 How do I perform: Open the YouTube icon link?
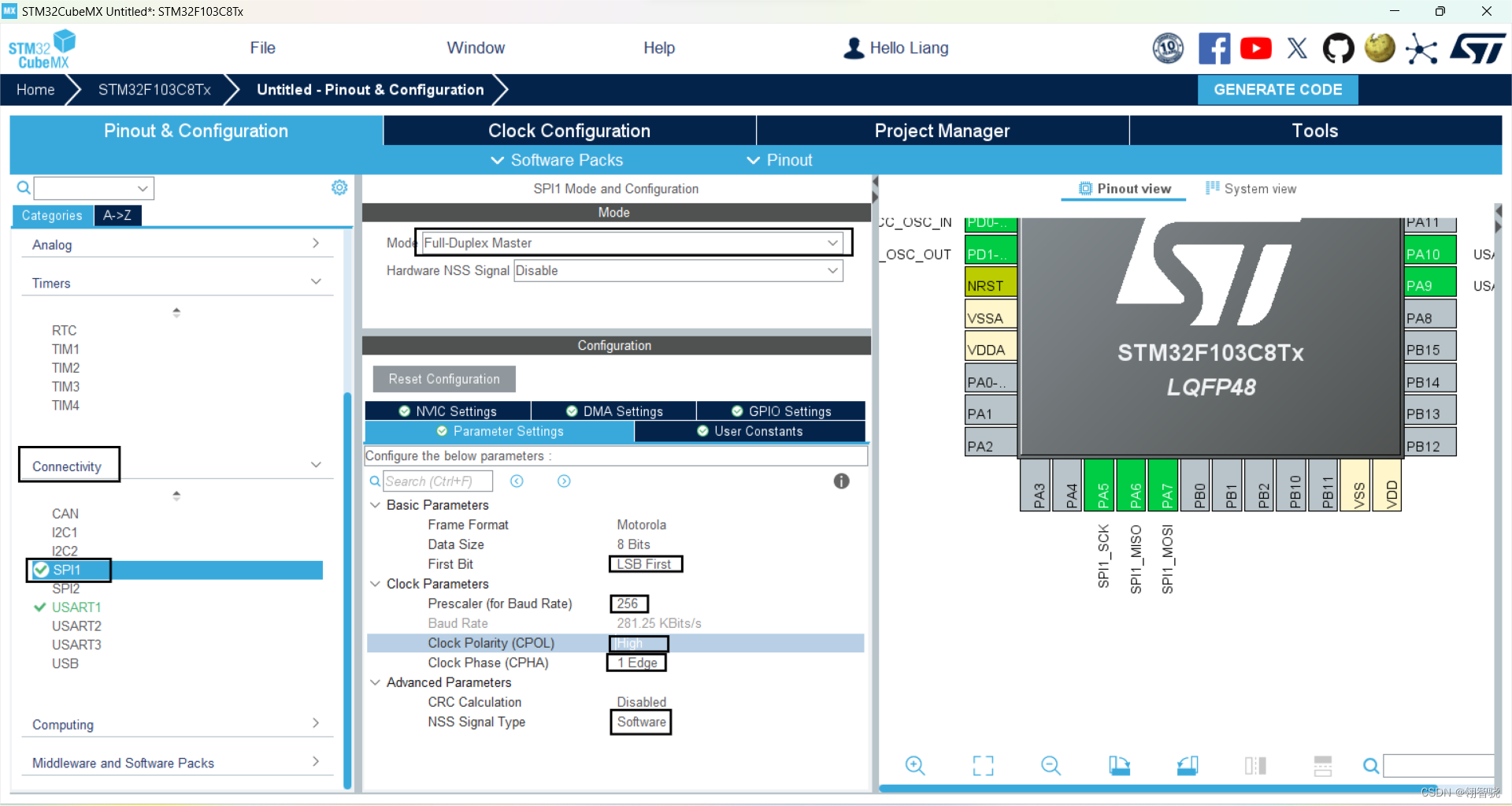tap(1256, 49)
